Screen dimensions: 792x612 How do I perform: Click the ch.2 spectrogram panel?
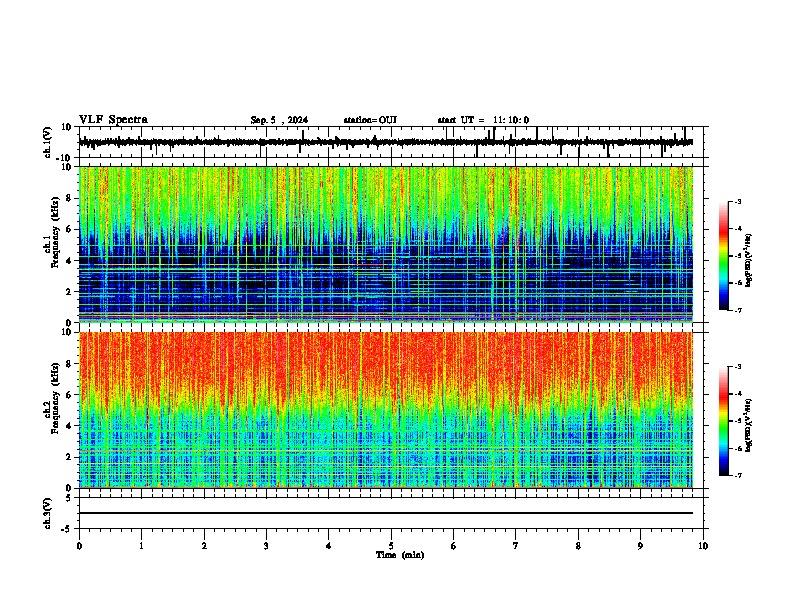coord(386,410)
